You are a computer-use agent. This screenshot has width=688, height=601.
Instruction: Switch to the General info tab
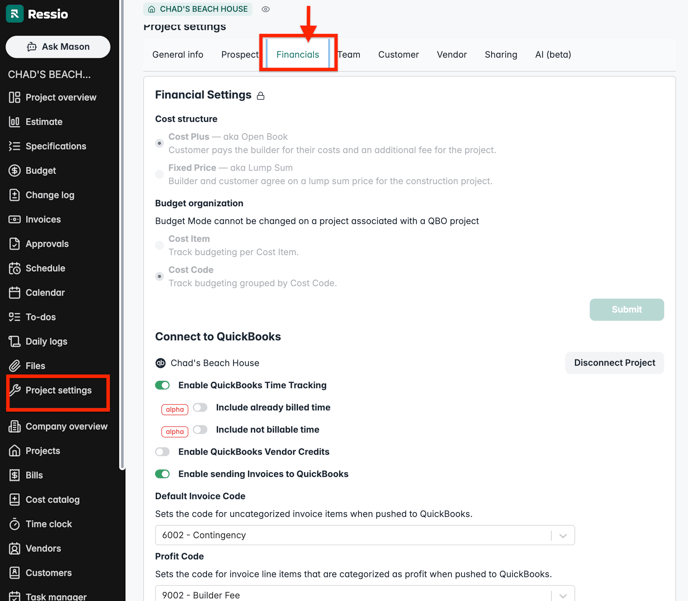point(178,55)
